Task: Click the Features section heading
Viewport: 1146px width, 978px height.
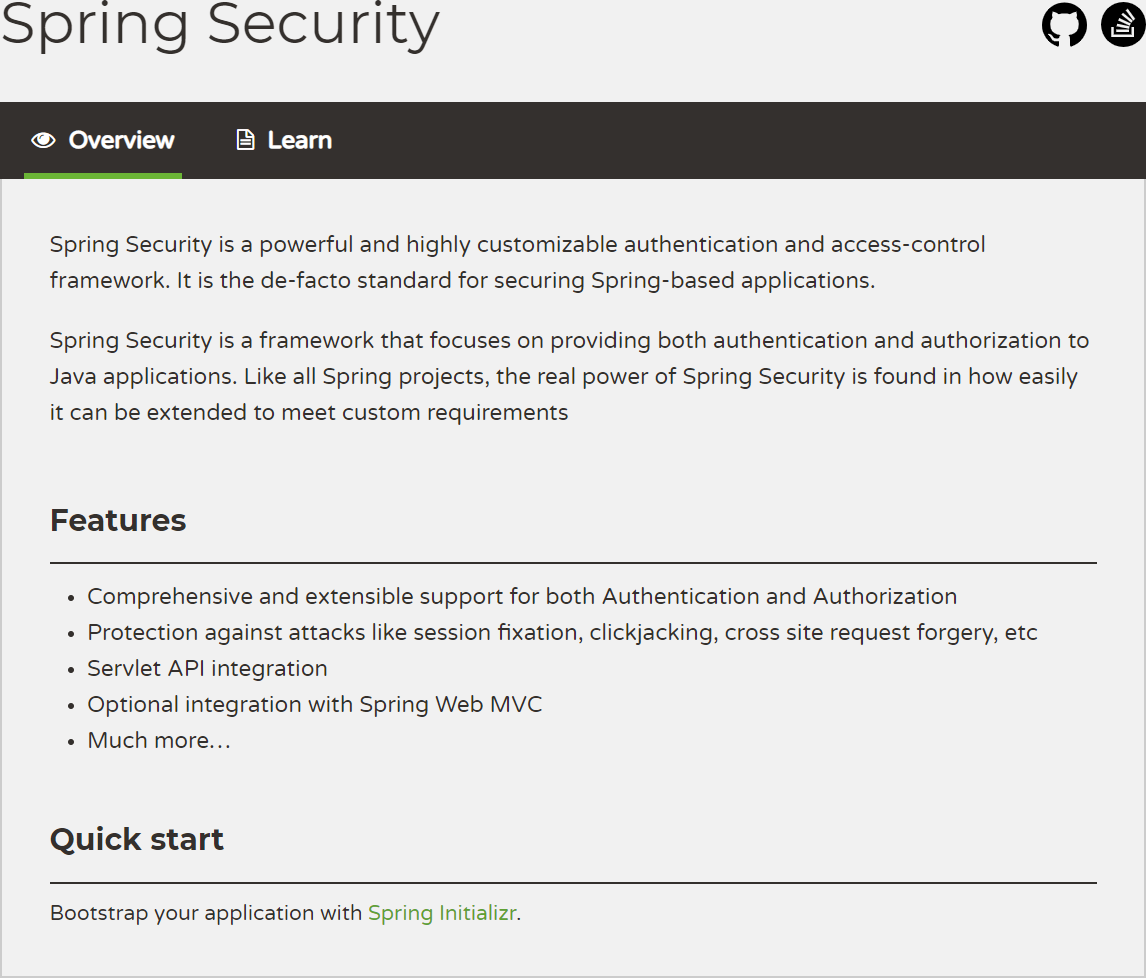Action: tap(118, 520)
